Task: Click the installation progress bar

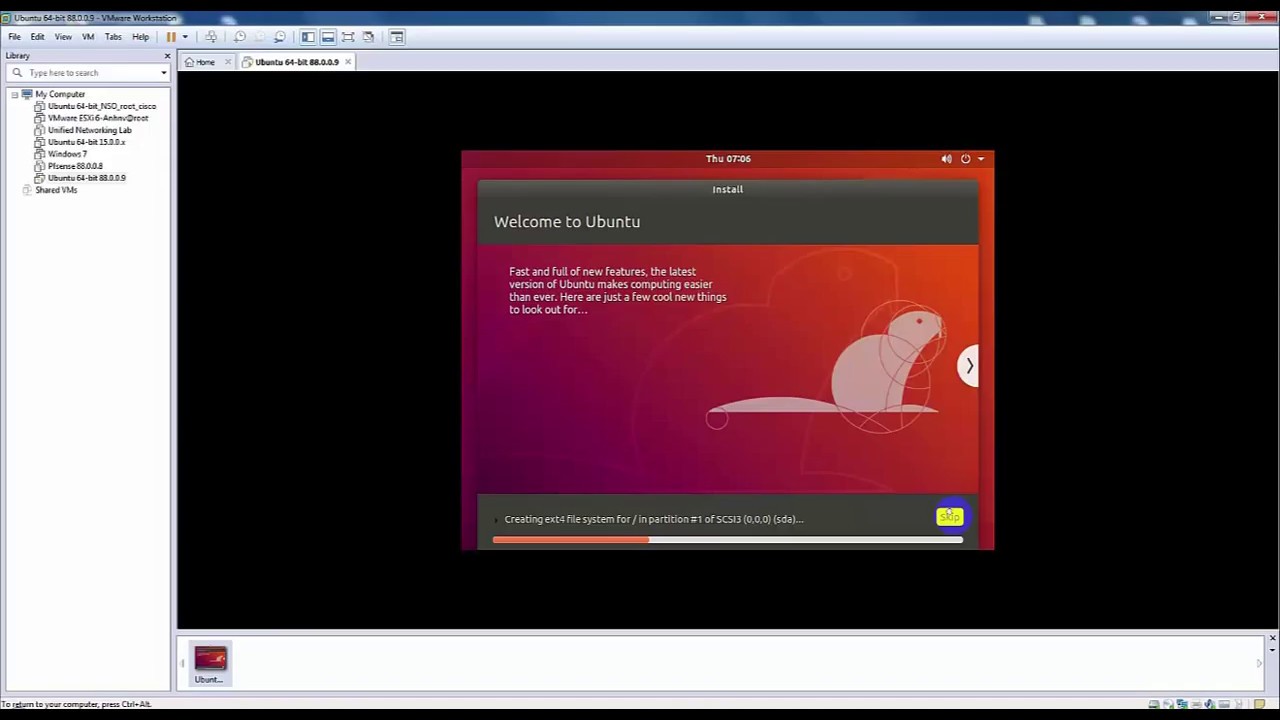Action: pyautogui.click(x=728, y=540)
